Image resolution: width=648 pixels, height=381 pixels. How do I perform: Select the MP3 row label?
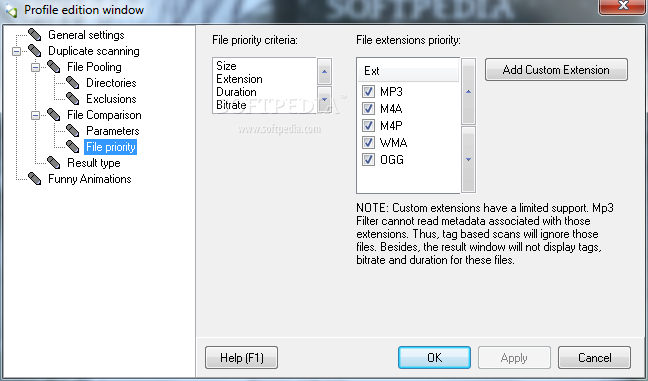(391, 91)
